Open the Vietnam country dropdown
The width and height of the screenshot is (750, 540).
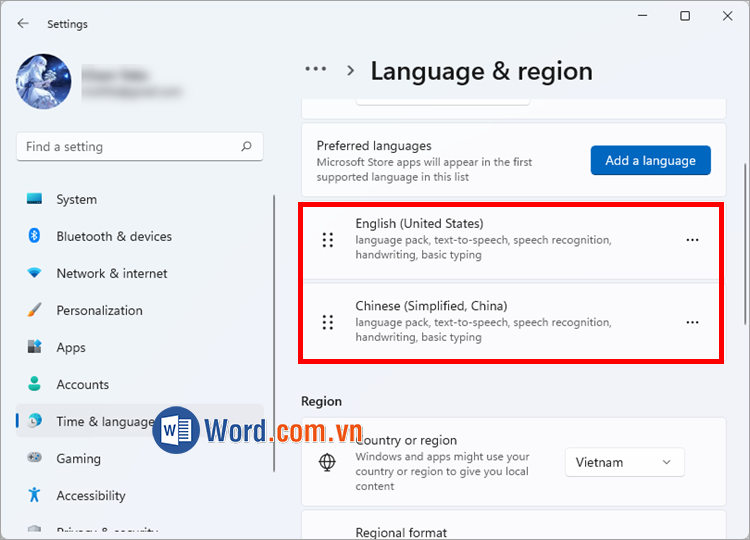pyautogui.click(x=625, y=462)
